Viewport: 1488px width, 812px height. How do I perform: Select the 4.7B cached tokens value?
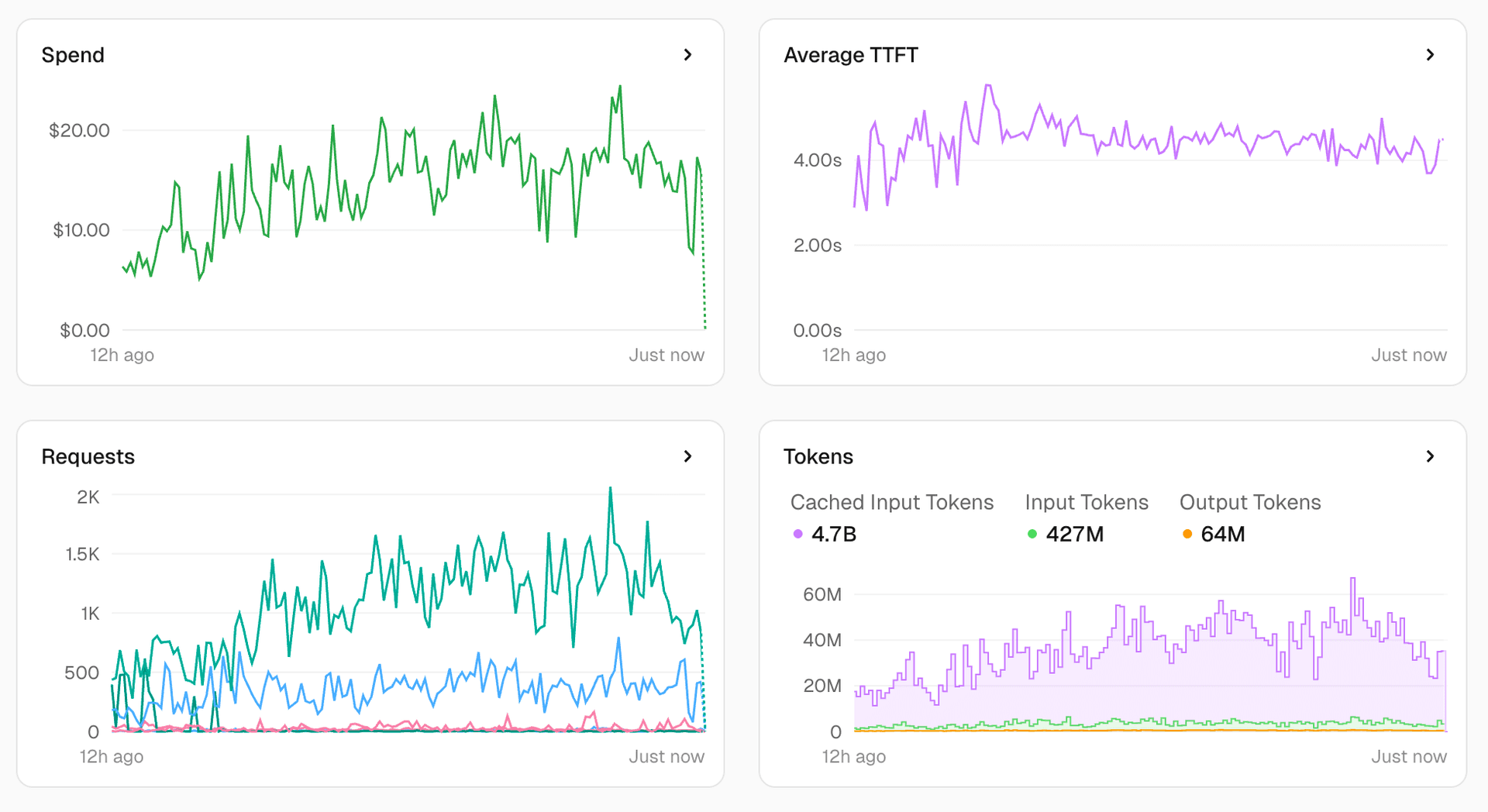point(833,535)
